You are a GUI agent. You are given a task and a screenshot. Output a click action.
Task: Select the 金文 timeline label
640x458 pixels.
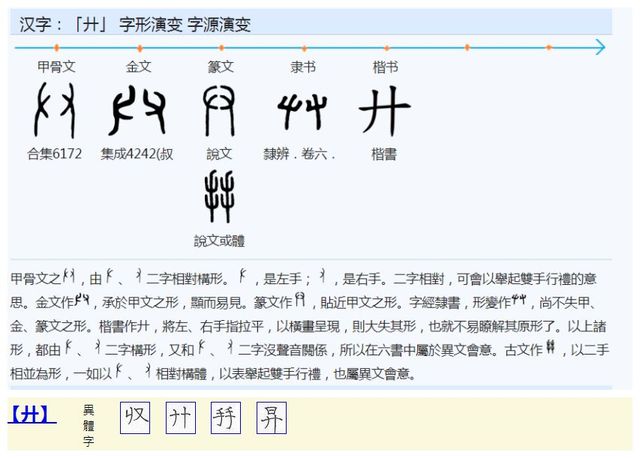[x=139, y=67]
